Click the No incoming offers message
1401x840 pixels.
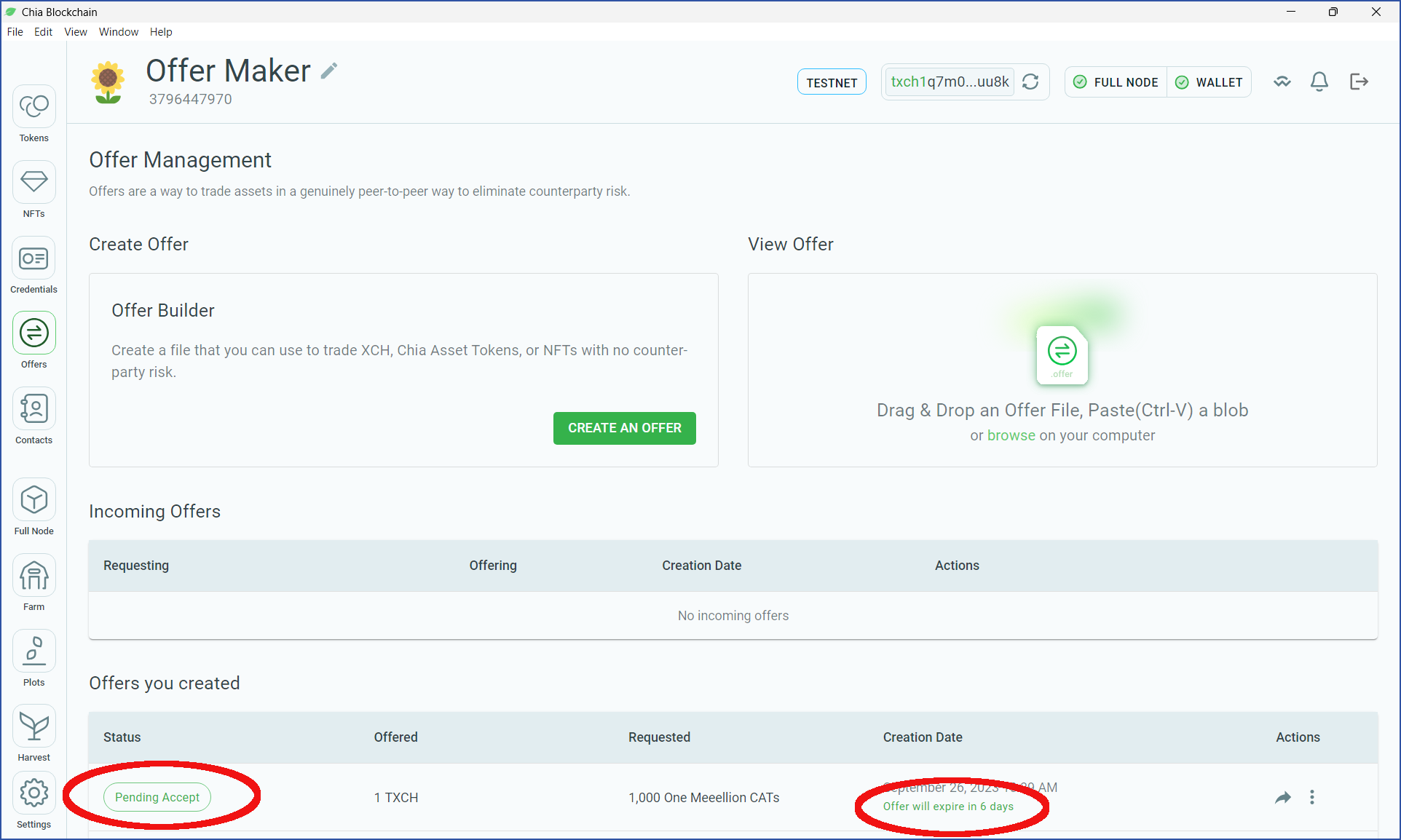733,616
